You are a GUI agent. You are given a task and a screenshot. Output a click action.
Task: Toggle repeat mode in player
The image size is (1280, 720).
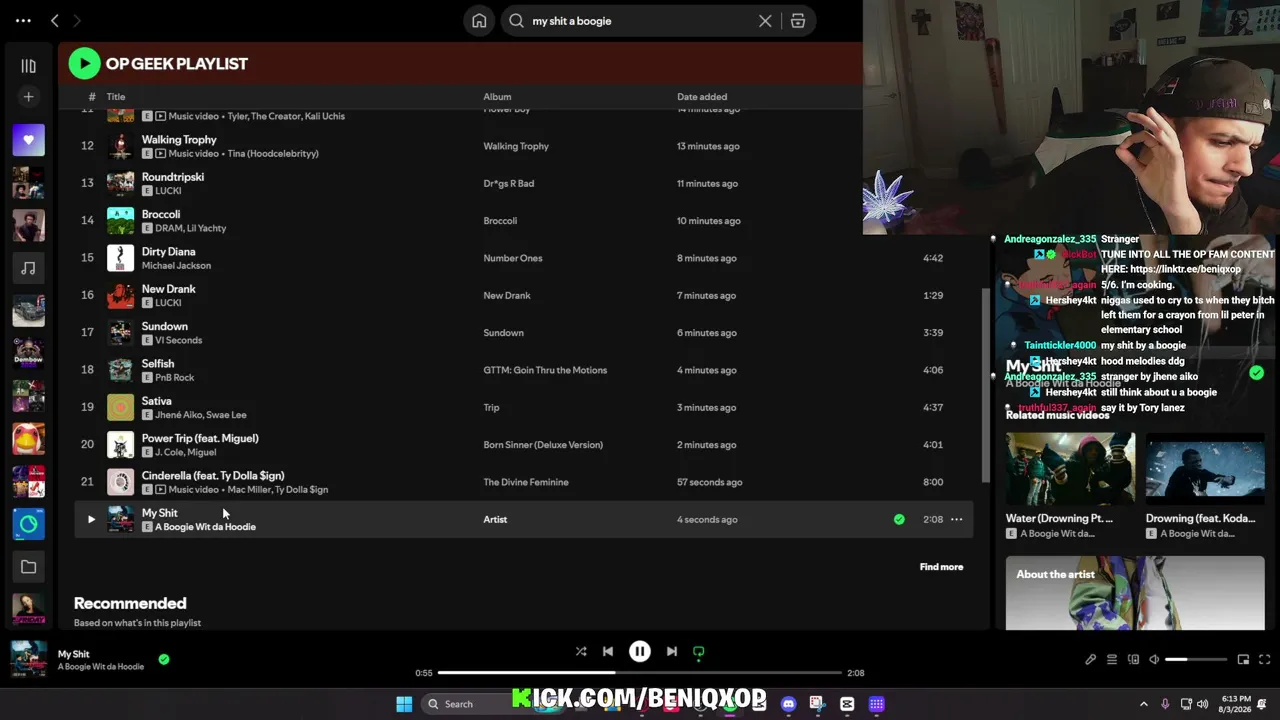699,652
